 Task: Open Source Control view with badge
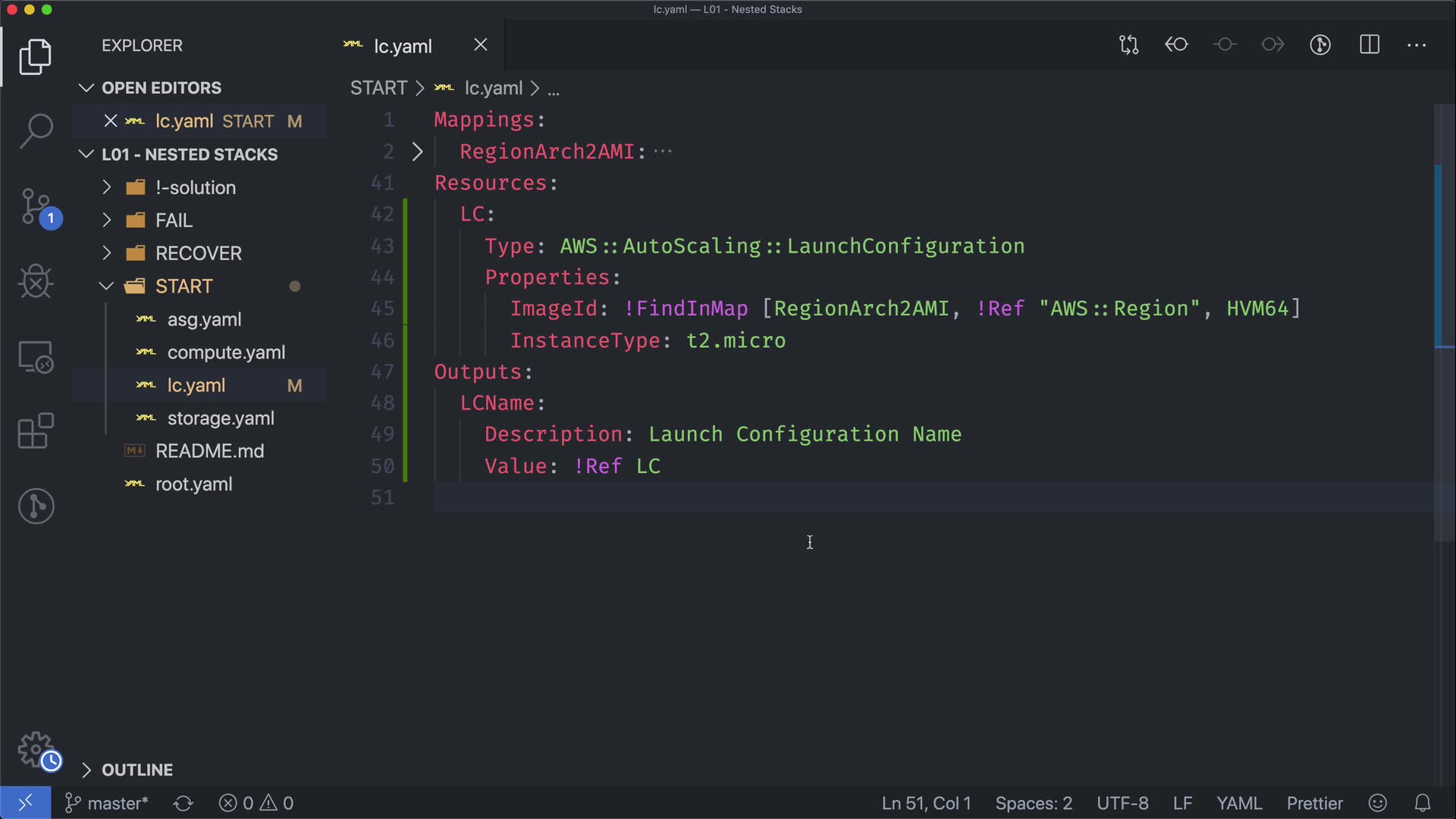(36, 206)
